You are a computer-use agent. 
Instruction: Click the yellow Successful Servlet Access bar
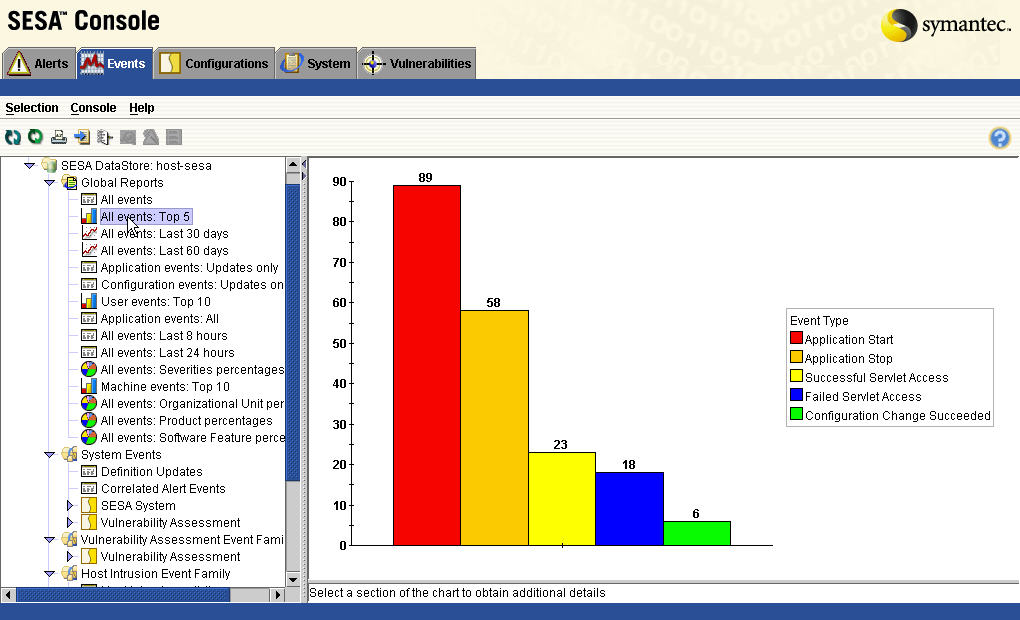[561, 498]
